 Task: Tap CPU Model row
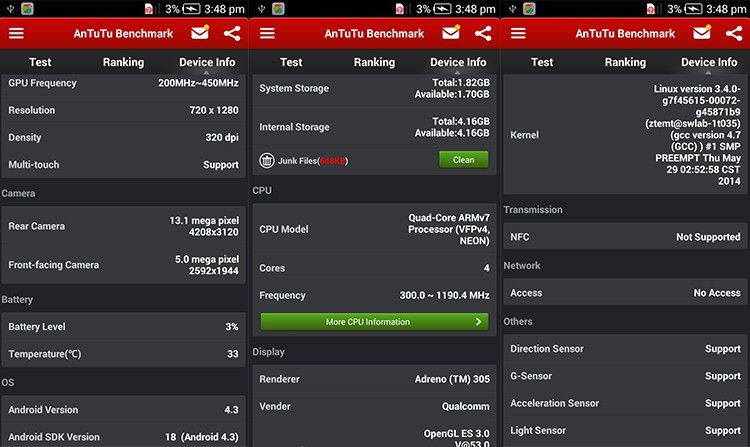pos(375,229)
